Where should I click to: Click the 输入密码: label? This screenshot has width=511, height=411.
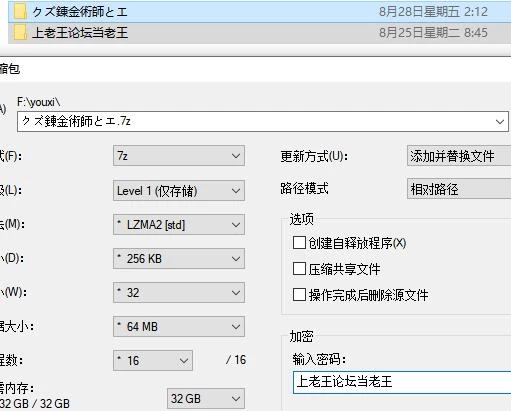click(319, 359)
